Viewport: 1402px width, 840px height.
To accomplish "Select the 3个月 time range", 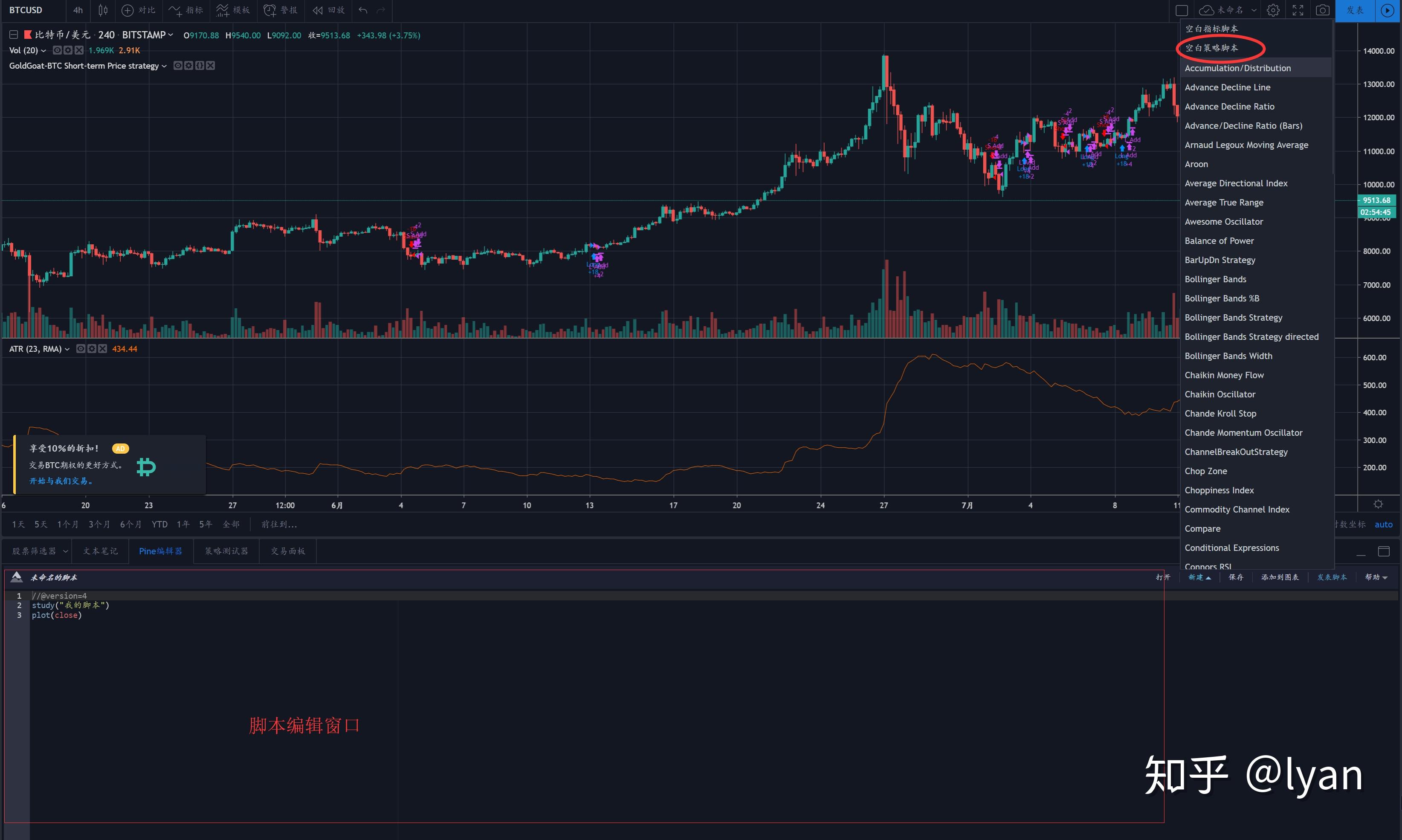I will coord(99,524).
